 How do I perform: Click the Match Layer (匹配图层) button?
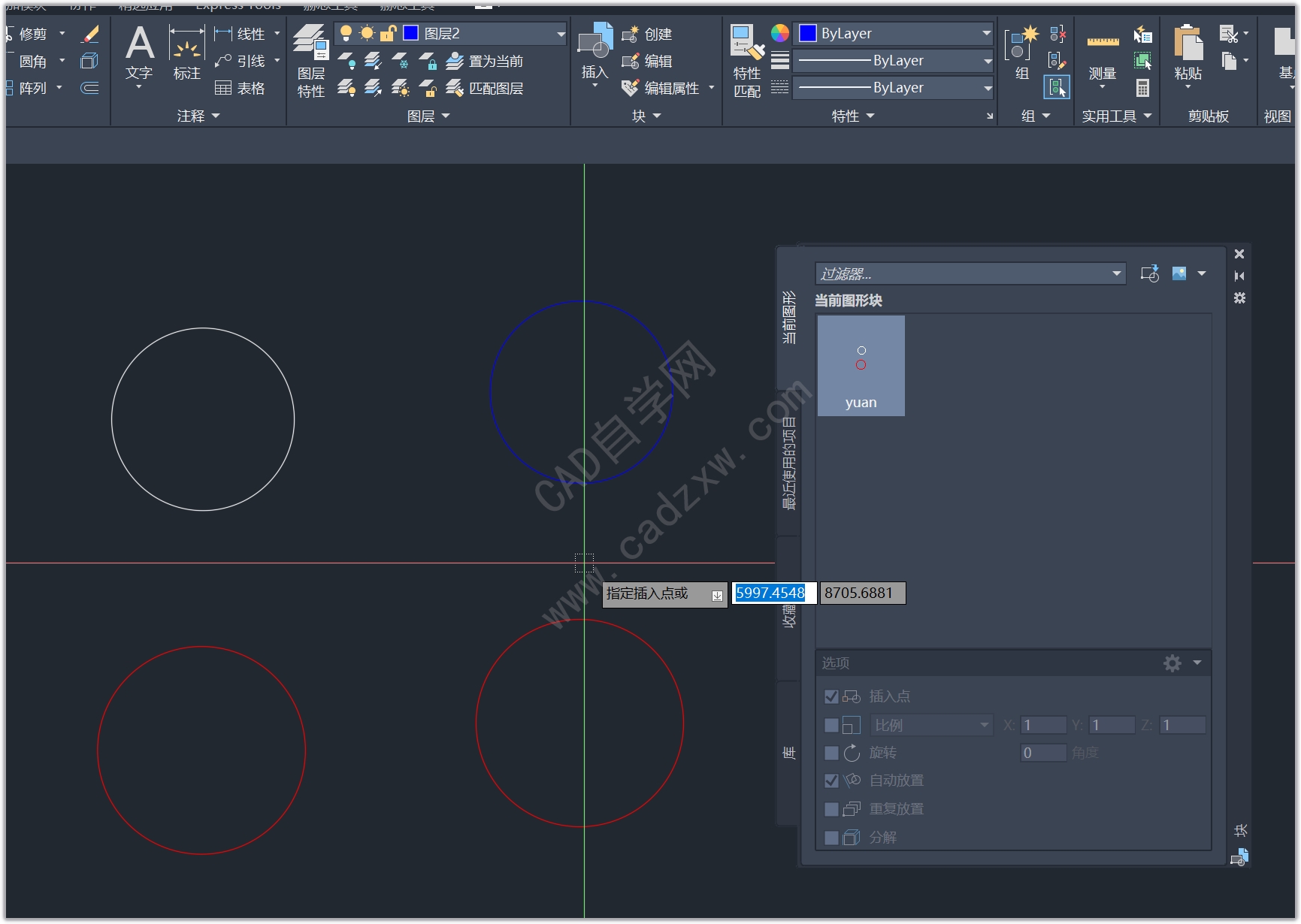tap(485, 89)
